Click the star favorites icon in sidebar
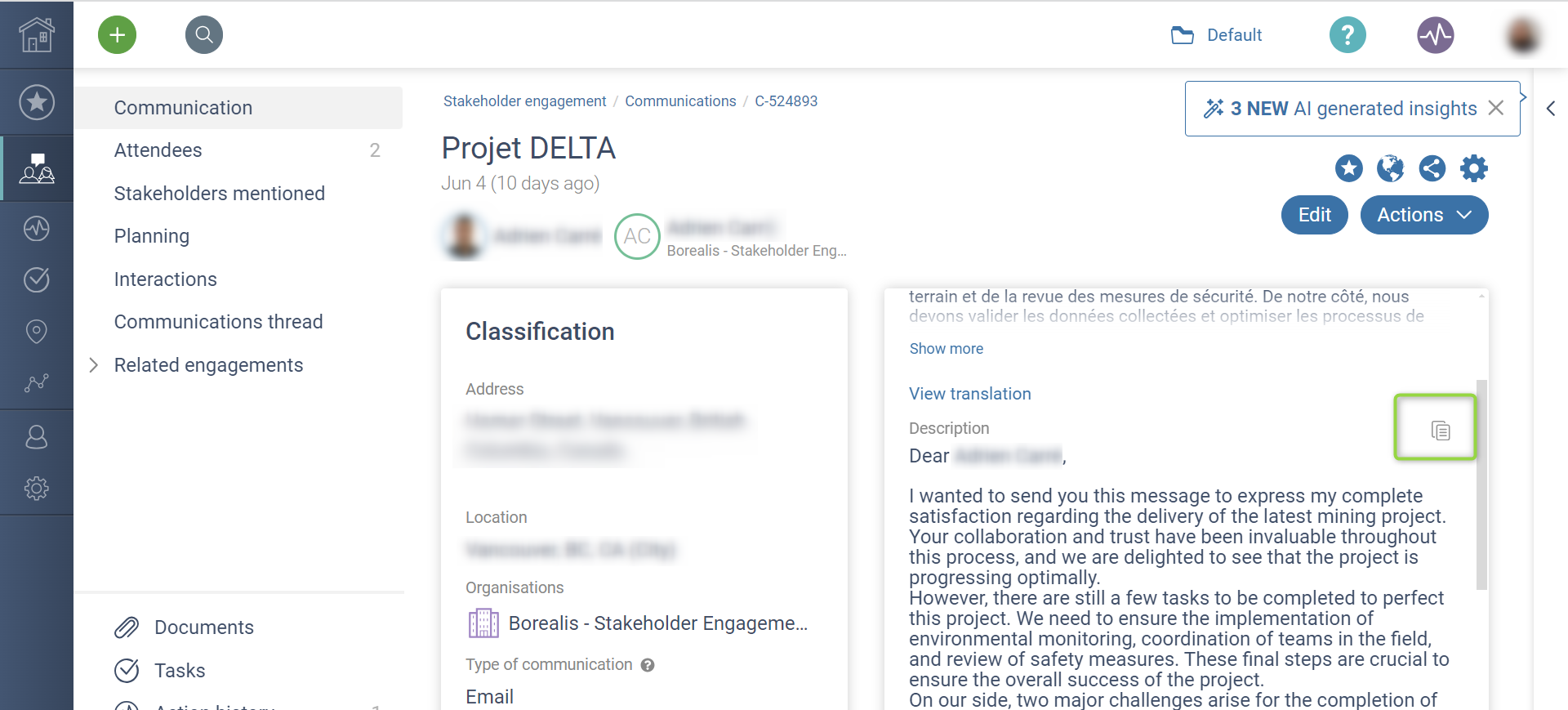 tap(37, 102)
